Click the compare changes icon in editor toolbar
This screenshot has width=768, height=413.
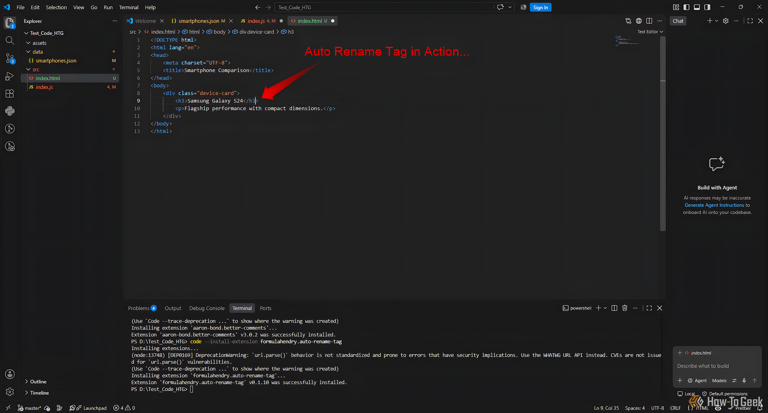pos(628,21)
